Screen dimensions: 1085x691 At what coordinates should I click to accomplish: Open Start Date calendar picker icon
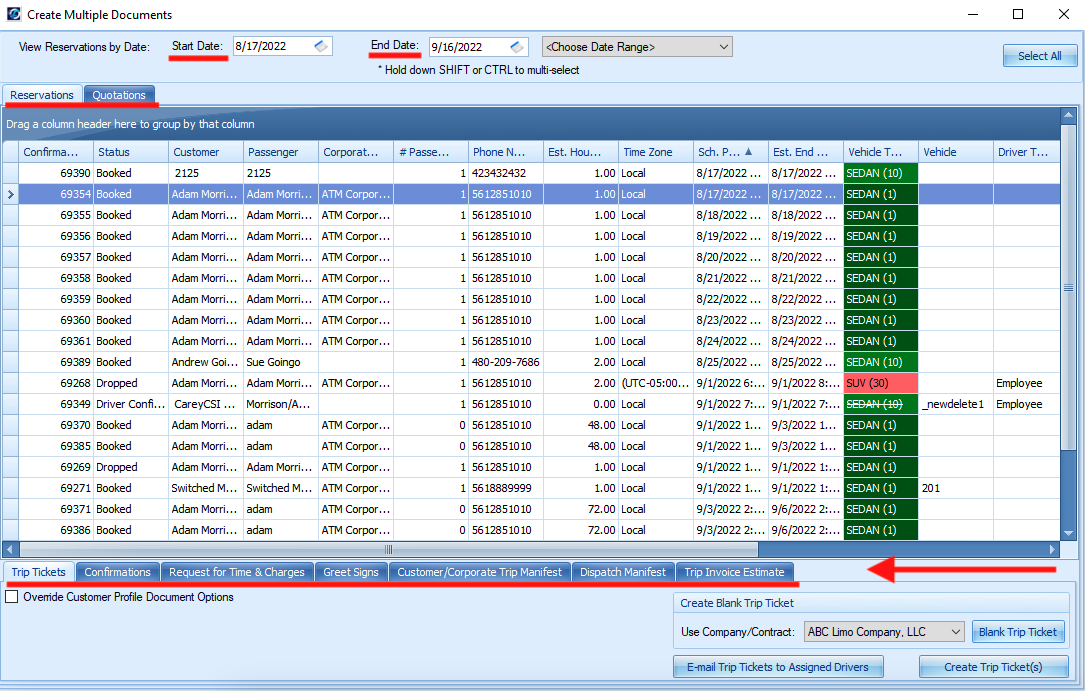coord(320,46)
